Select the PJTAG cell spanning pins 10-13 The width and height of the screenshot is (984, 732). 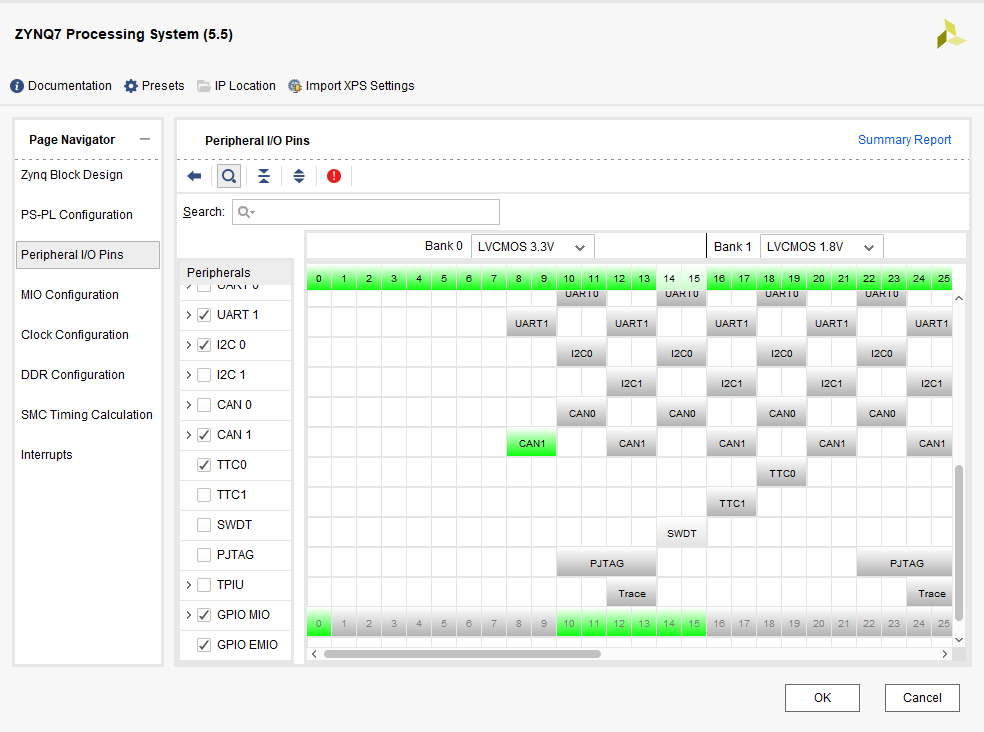[x=607, y=564]
